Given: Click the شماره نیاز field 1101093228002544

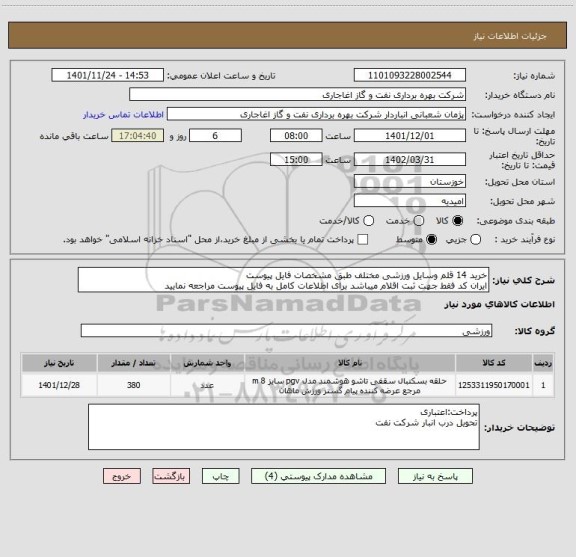Looking at the screenshot, I should tap(410, 75).
